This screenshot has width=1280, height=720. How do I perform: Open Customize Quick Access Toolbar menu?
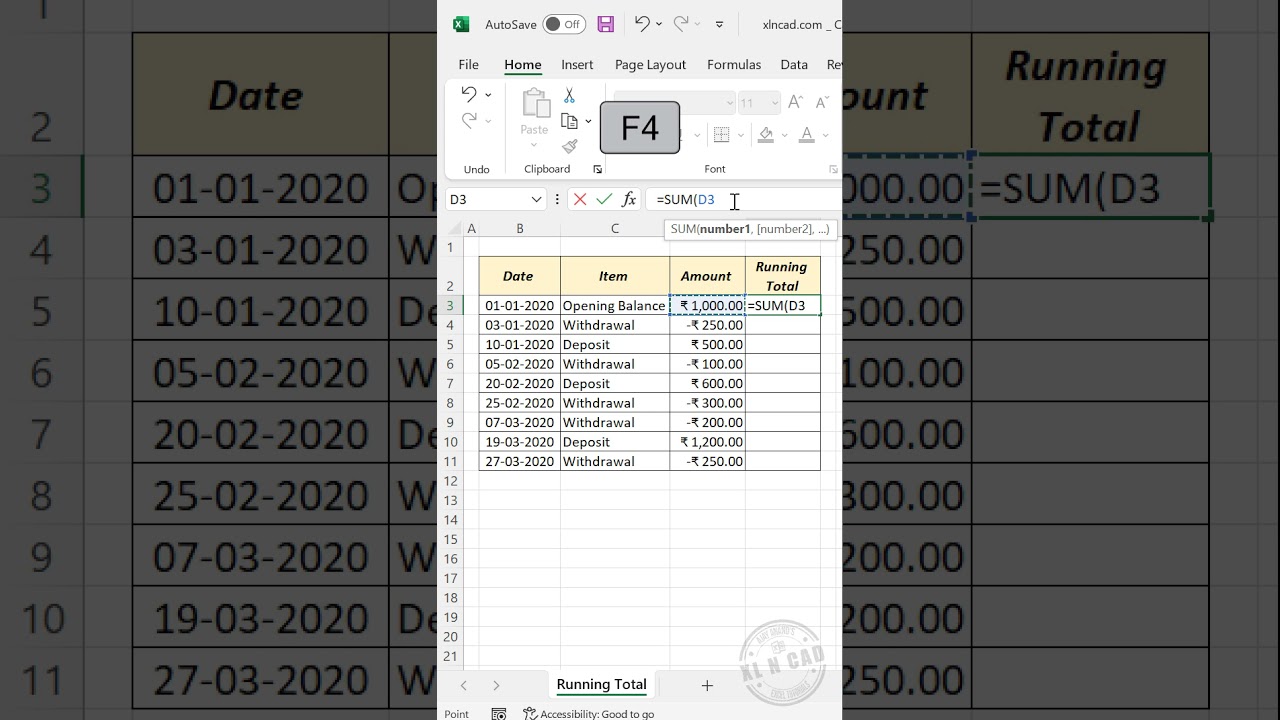tap(719, 24)
